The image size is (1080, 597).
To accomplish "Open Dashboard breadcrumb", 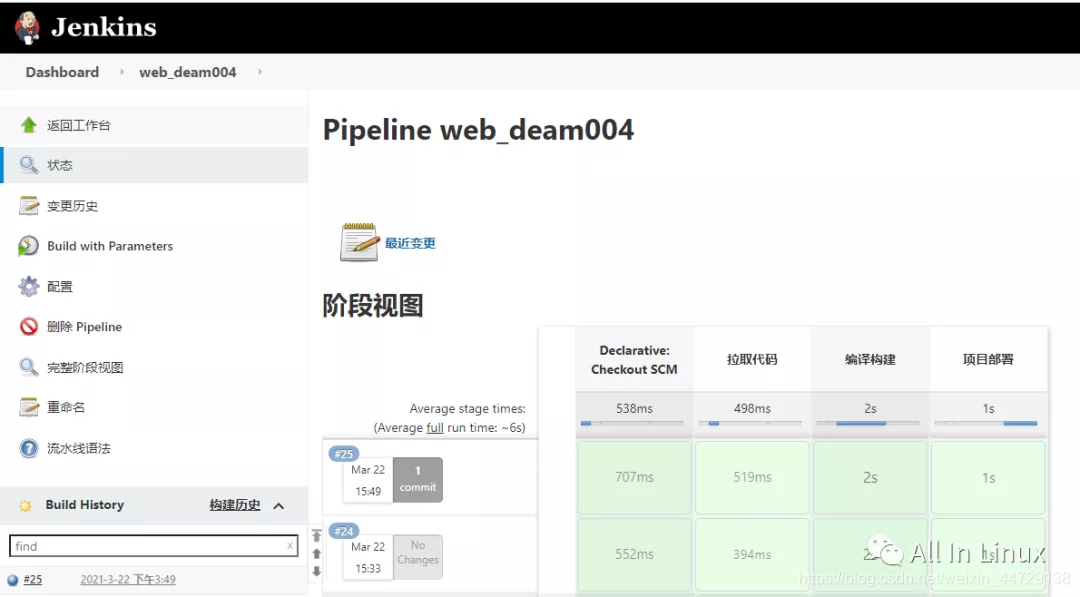I will [62, 72].
